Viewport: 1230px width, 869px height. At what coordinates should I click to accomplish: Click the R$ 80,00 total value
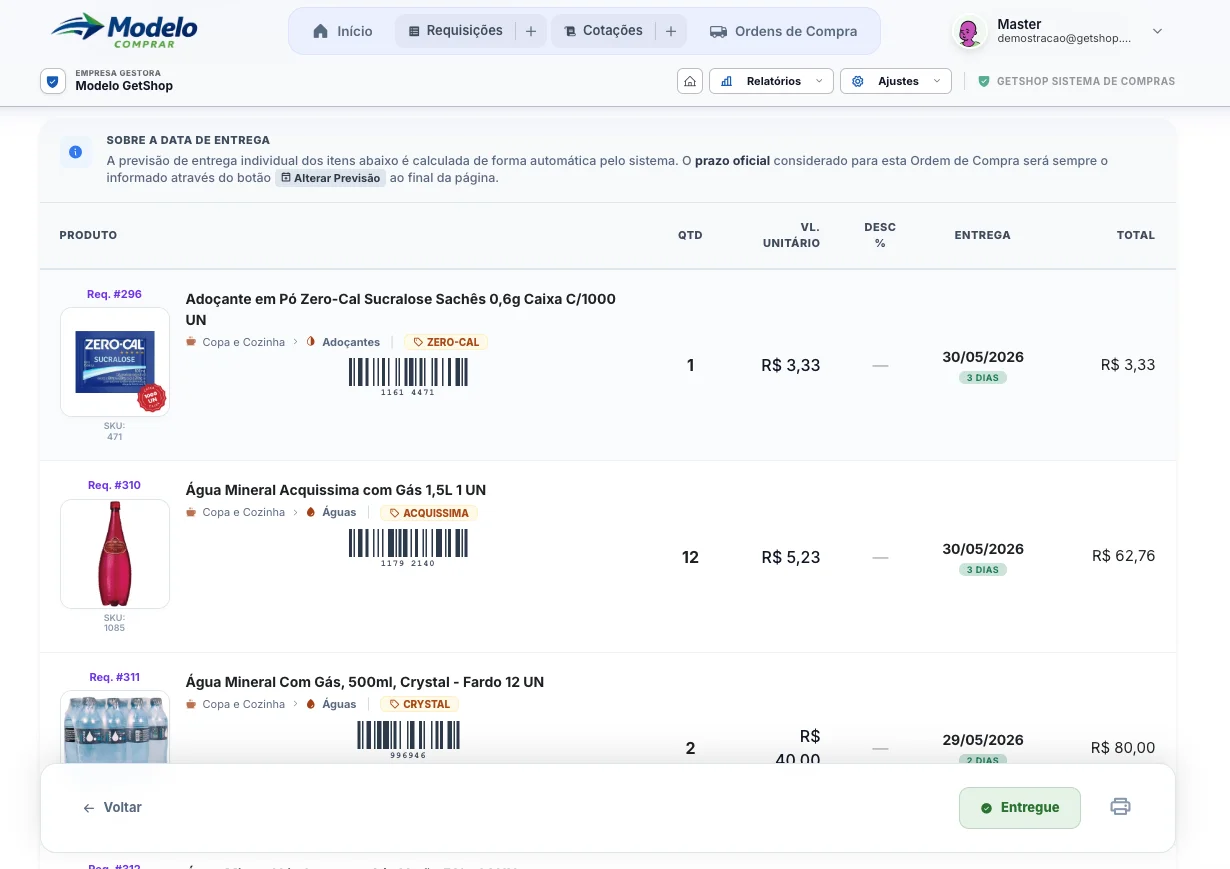[x=1123, y=748]
